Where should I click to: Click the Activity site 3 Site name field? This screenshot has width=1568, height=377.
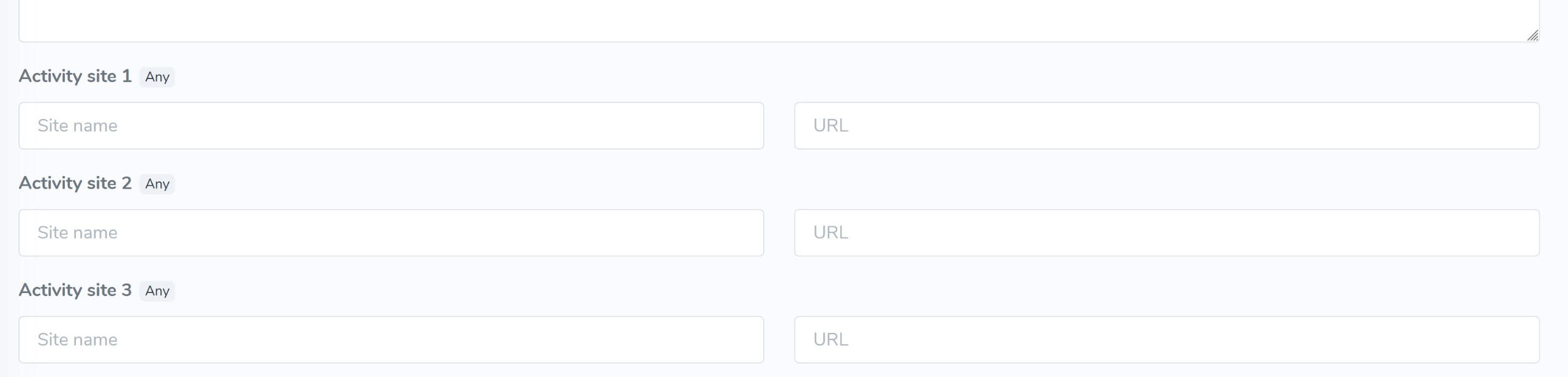391,340
